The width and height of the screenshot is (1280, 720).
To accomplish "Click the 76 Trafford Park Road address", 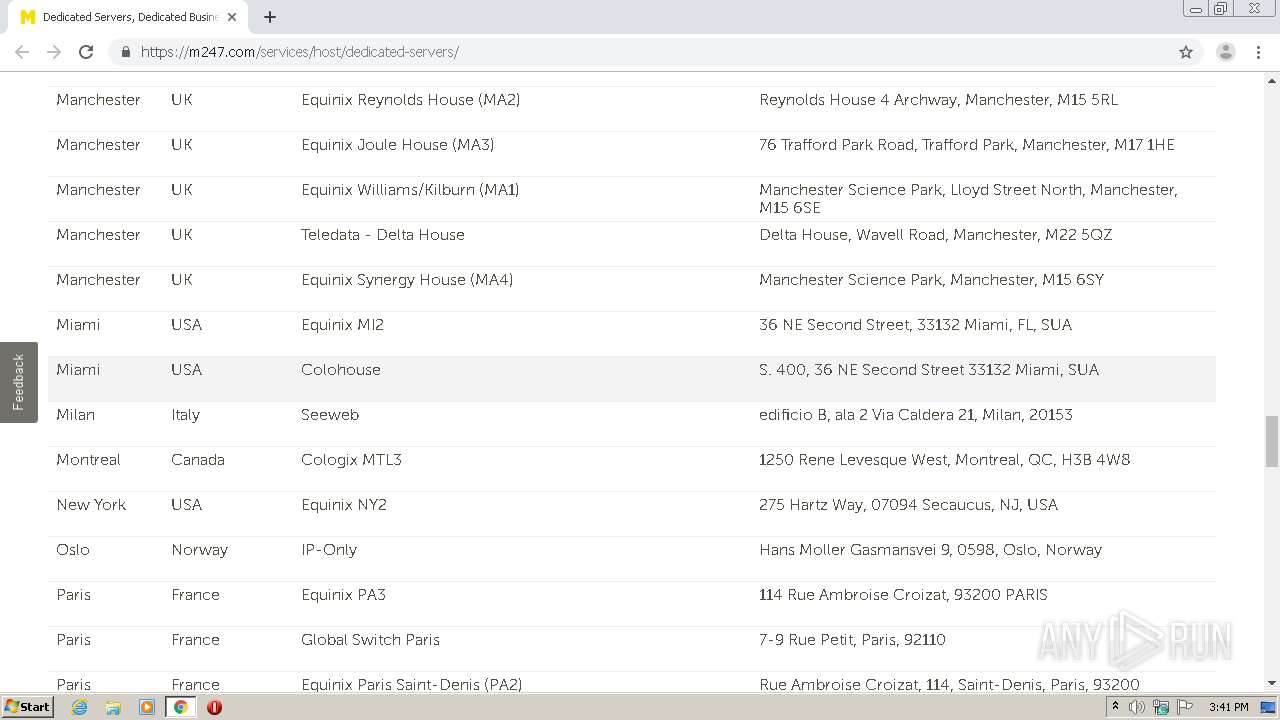I will (966, 145).
